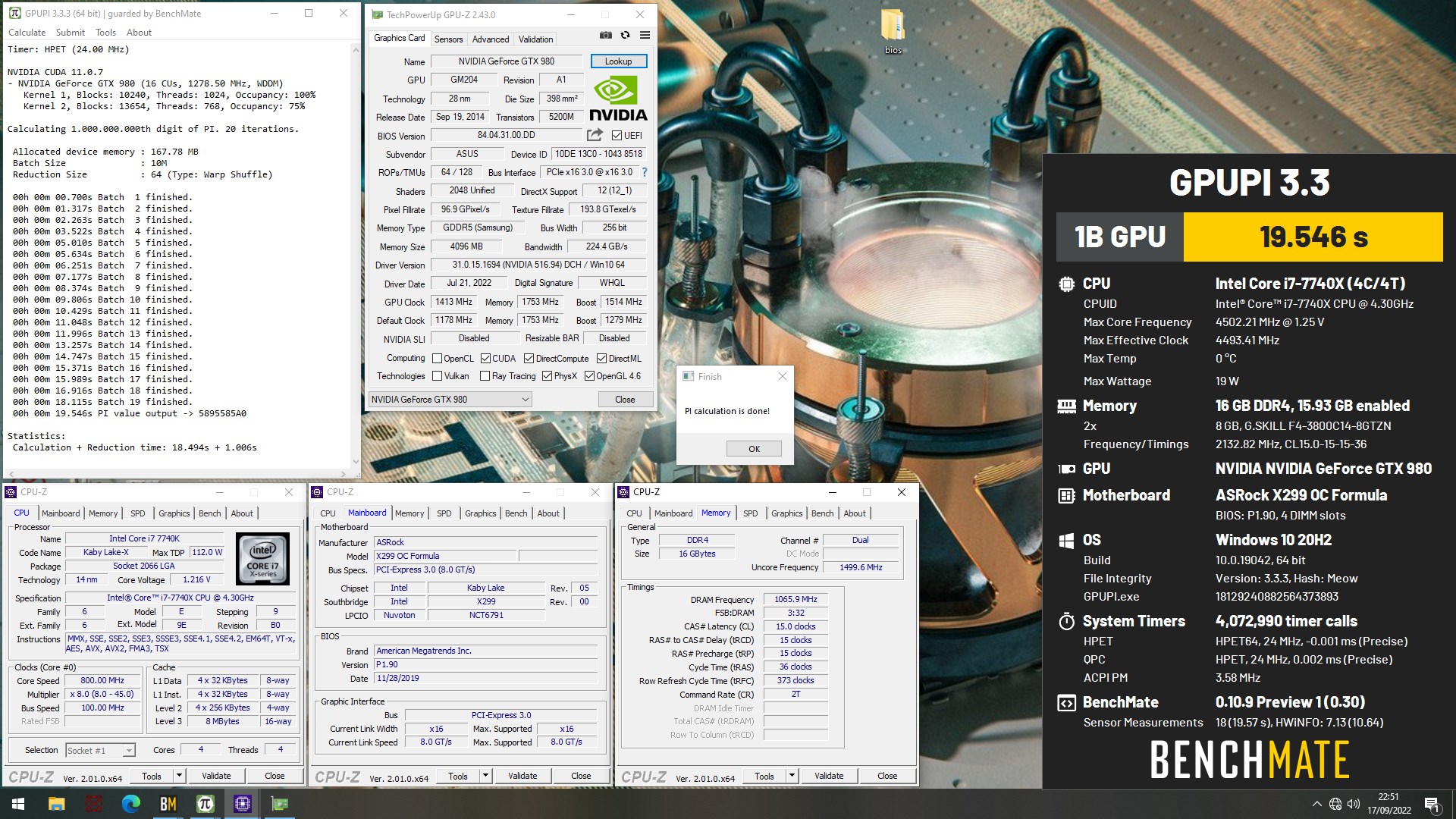Viewport: 1456px width, 819px height.
Task: Toggle the UEFI checkbox in GPU-Z
Action: coord(617,136)
